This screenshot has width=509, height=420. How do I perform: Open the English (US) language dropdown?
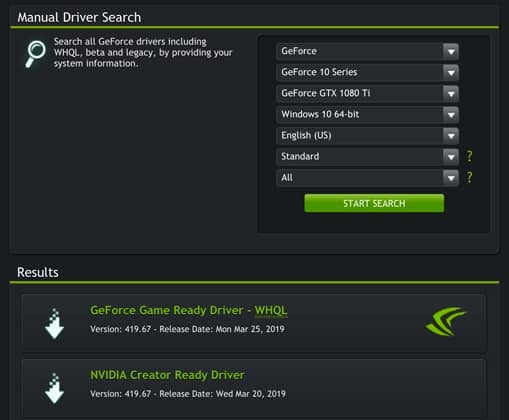pyautogui.click(x=367, y=136)
